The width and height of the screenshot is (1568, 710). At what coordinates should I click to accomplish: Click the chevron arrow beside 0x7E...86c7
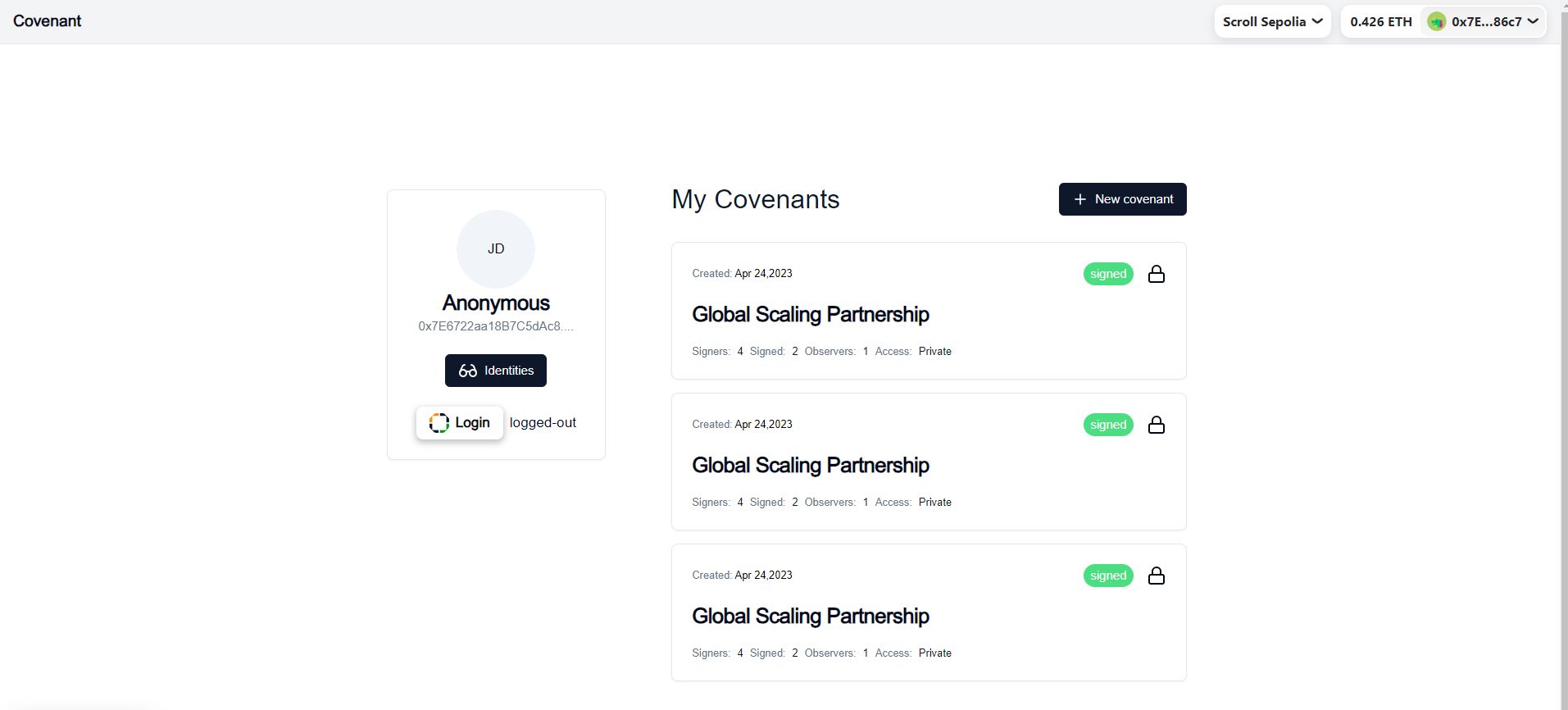(1533, 21)
